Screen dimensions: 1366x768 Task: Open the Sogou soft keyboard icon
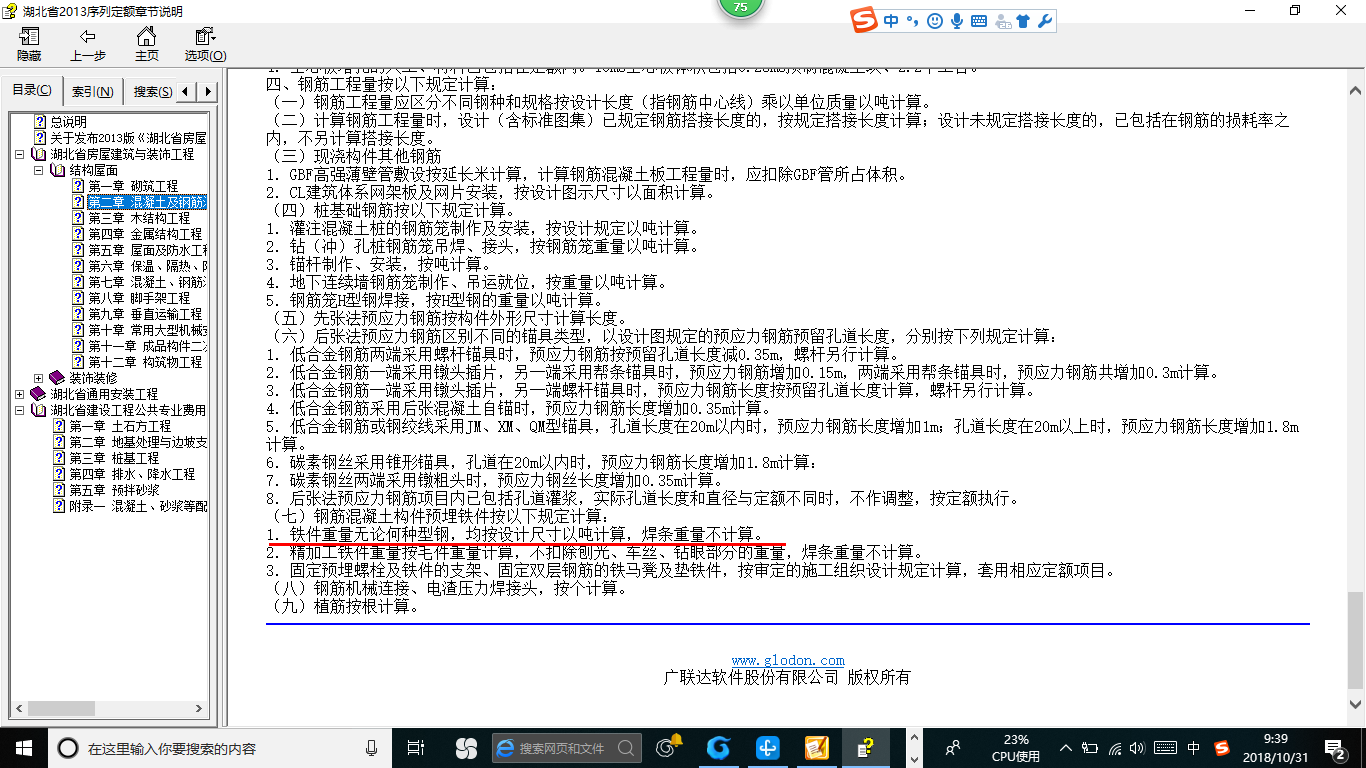[979, 20]
